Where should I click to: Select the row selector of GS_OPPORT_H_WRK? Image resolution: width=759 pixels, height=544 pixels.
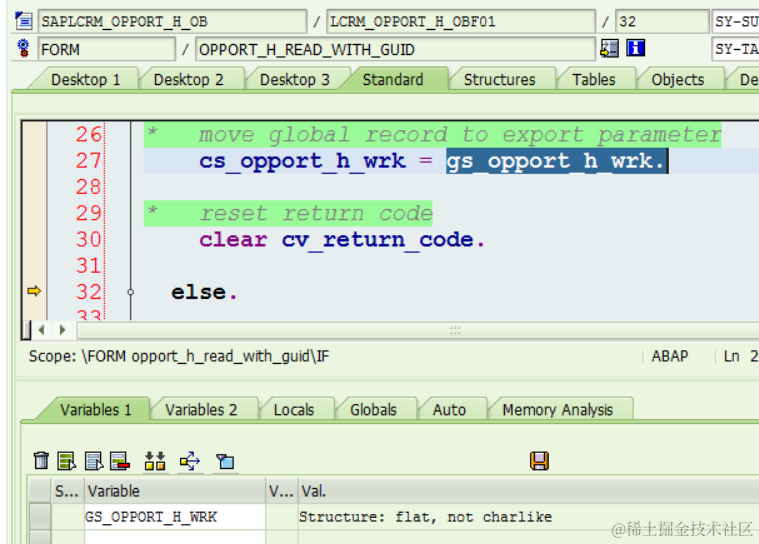coord(40,517)
